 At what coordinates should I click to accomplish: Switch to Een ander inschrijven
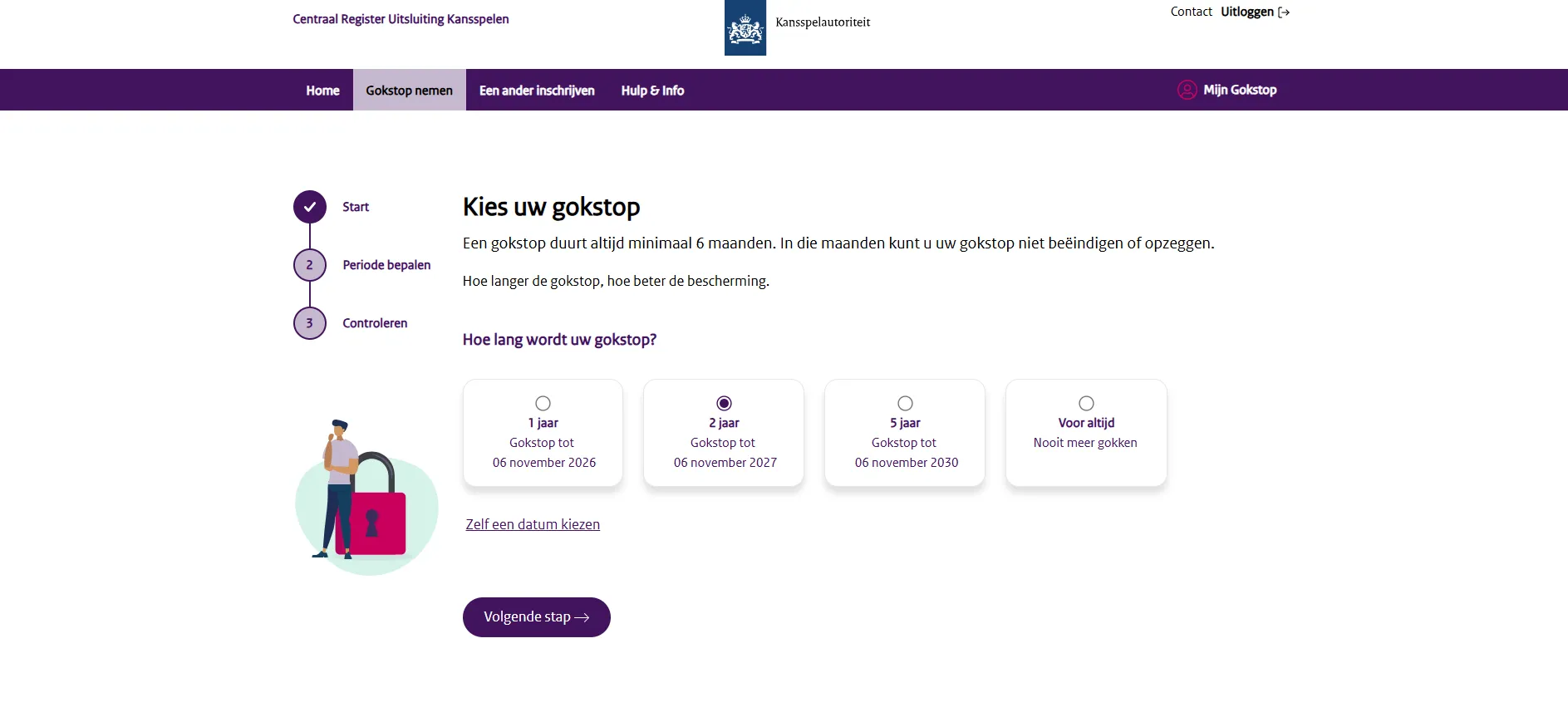click(536, 90)
